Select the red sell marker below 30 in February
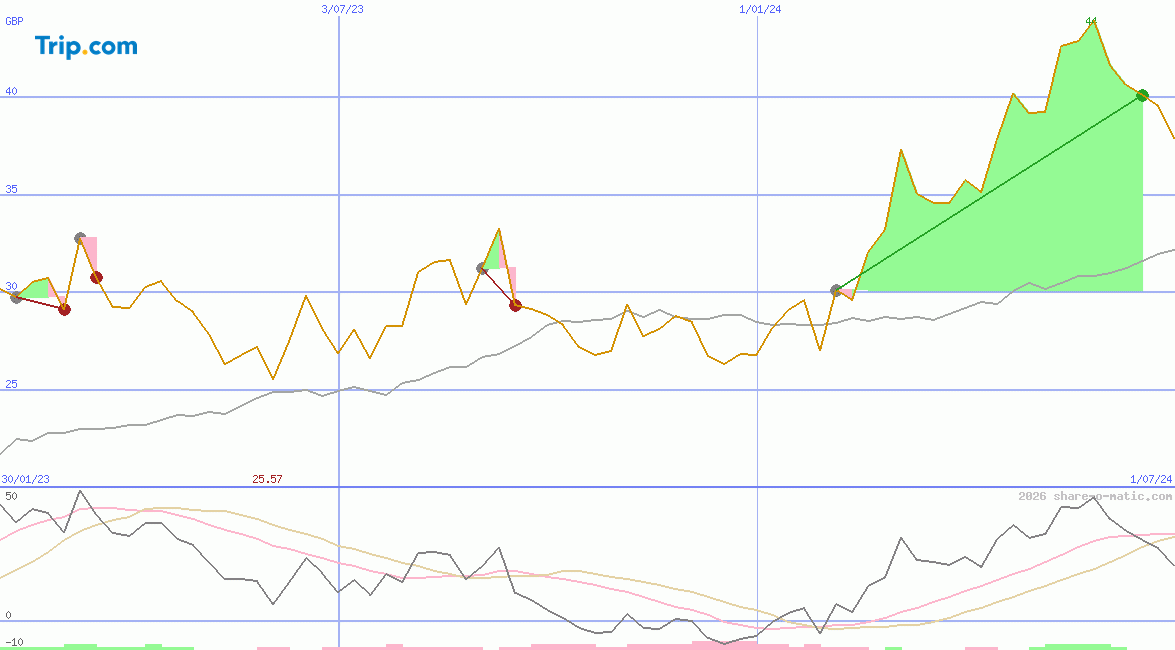 tap(65, 310)
